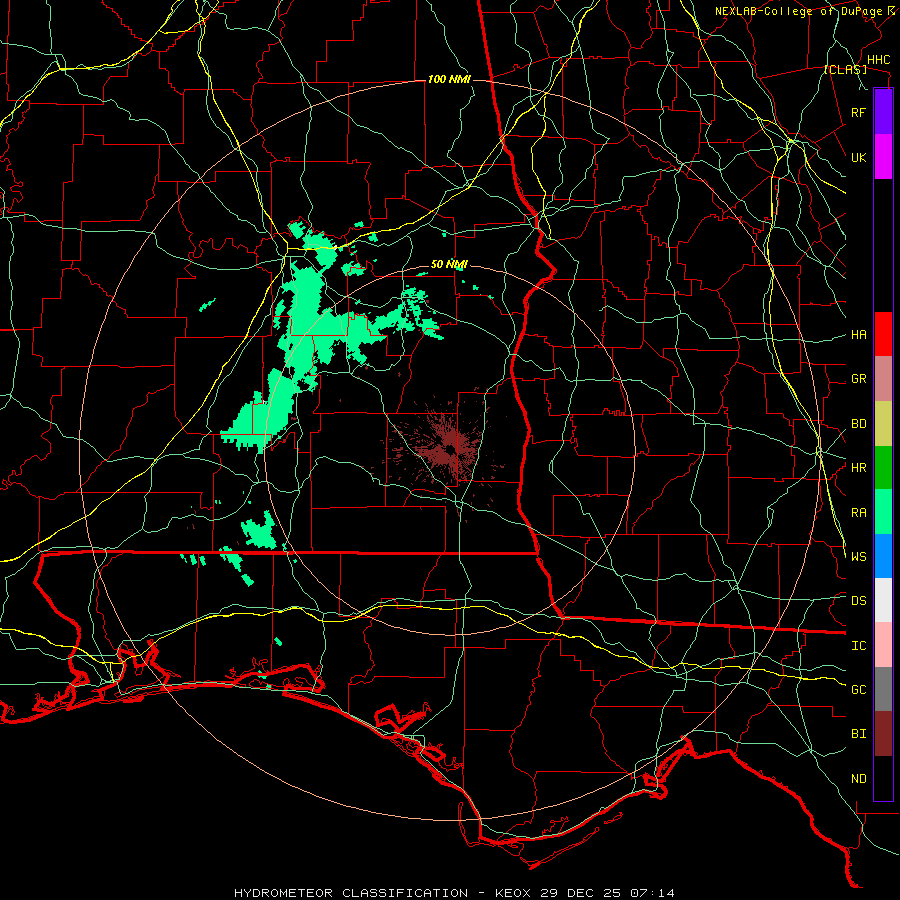Viewport: 900px width, 900px height.
Task: Click the DS legend label
Action: [858, 600]
